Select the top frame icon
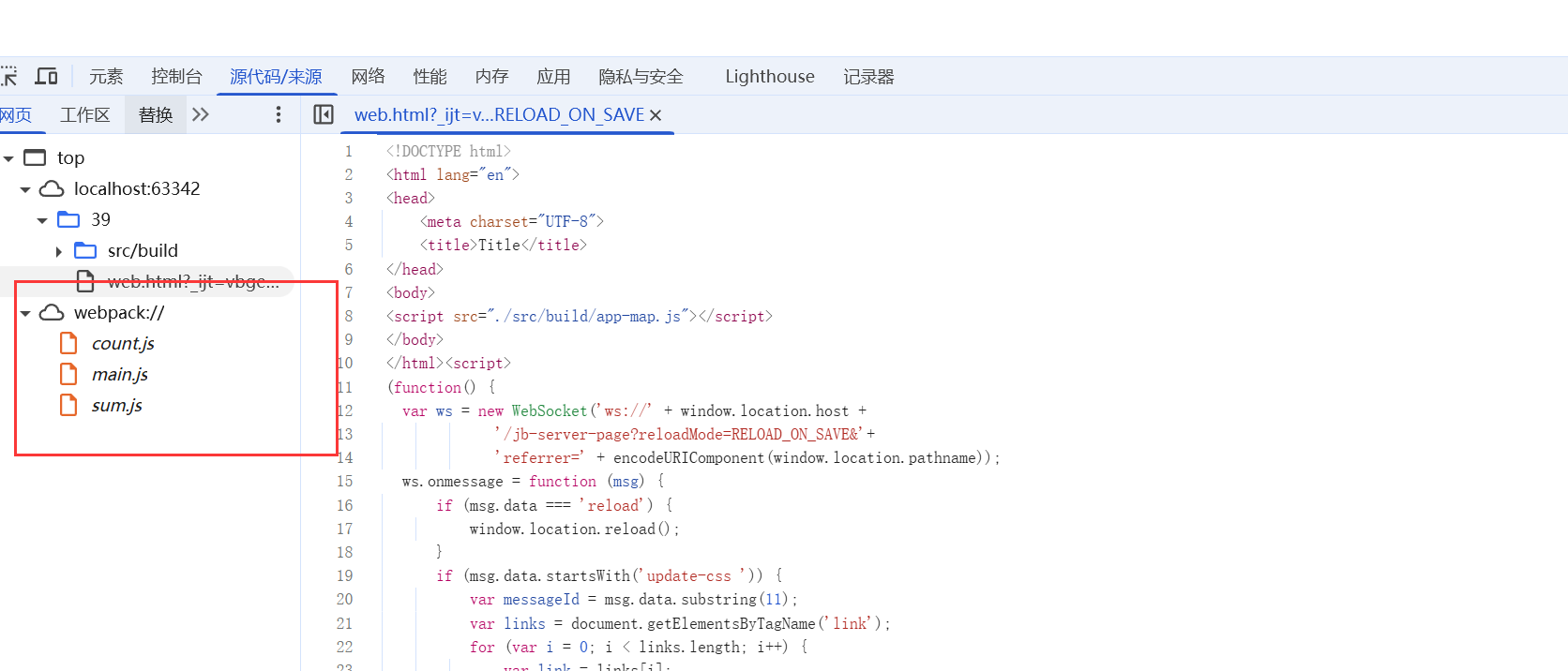This screenshot has width=1568, height=671. (35, 157)
